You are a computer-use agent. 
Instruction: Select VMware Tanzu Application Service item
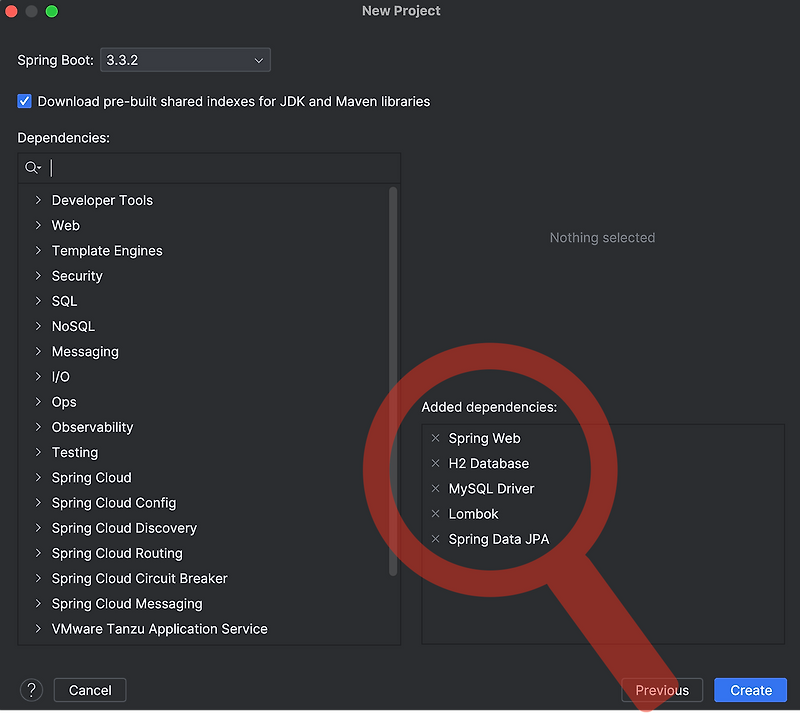159,629
